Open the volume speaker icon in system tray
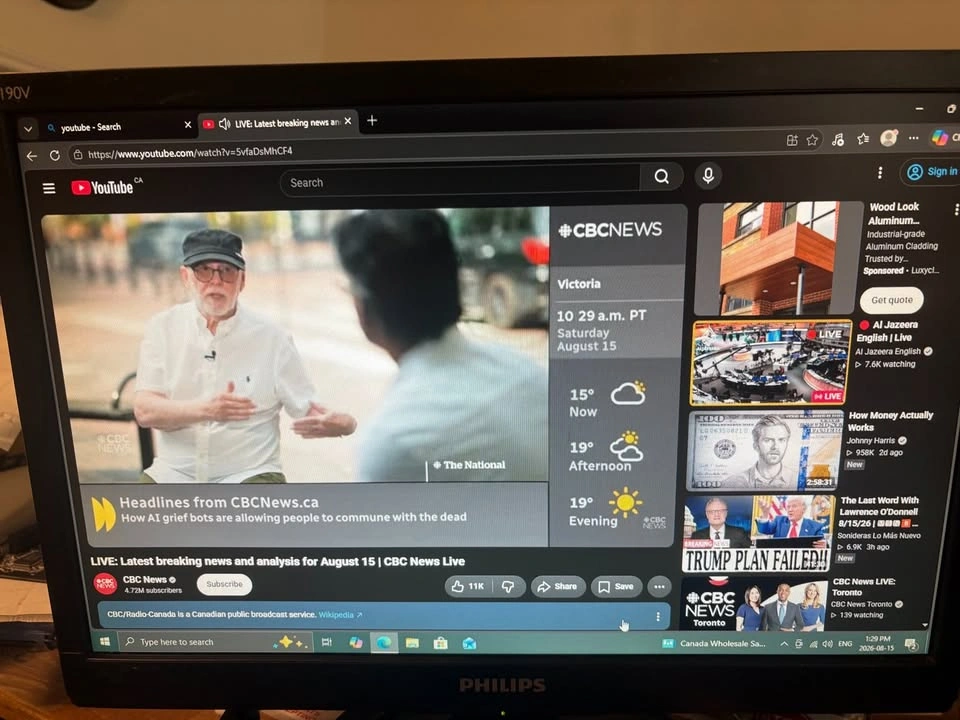The image size is (960, 720). pyautogui.click(x=827, y=643)
